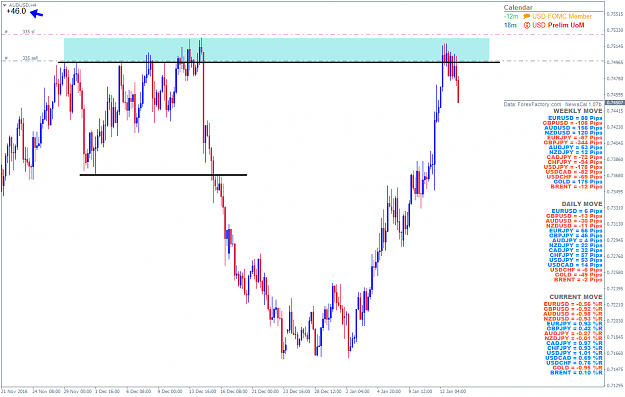Click USDJPY = -178 Pips weekly row
Image resolution: width=625 pixels, height=397 pixels.
573,167
